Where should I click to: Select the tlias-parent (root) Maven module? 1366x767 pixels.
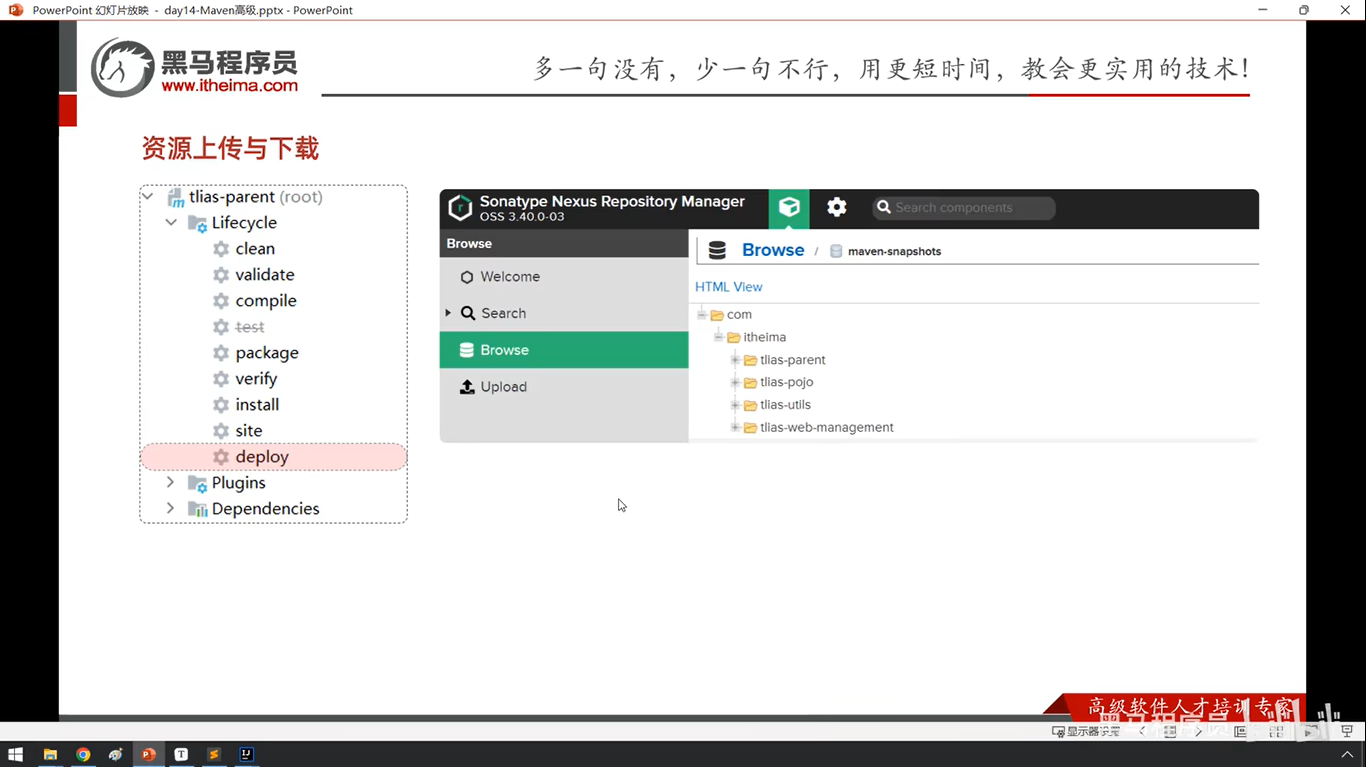coord(255,197)
